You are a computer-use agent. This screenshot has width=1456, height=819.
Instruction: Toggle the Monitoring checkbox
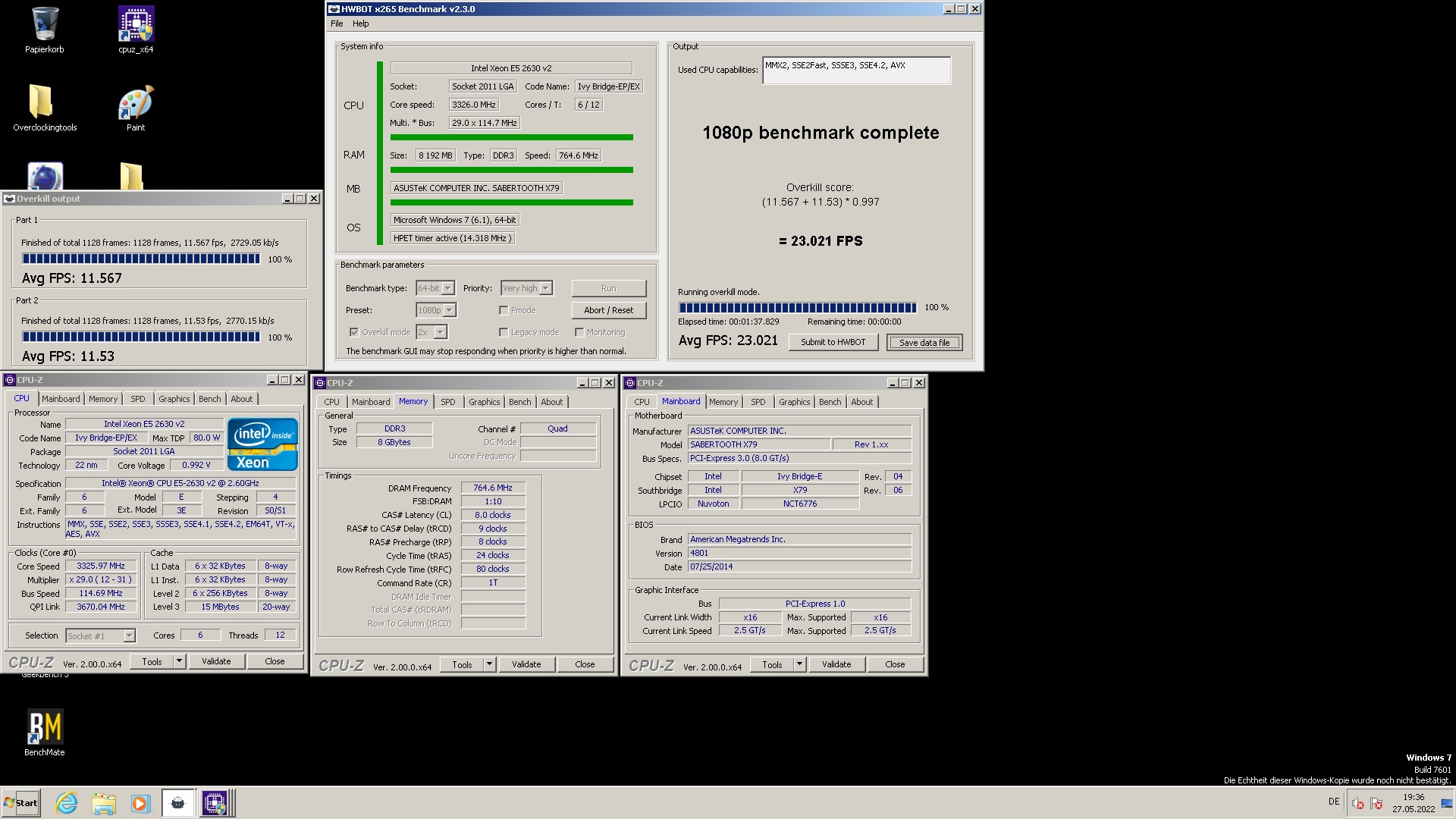pos(579,332)
